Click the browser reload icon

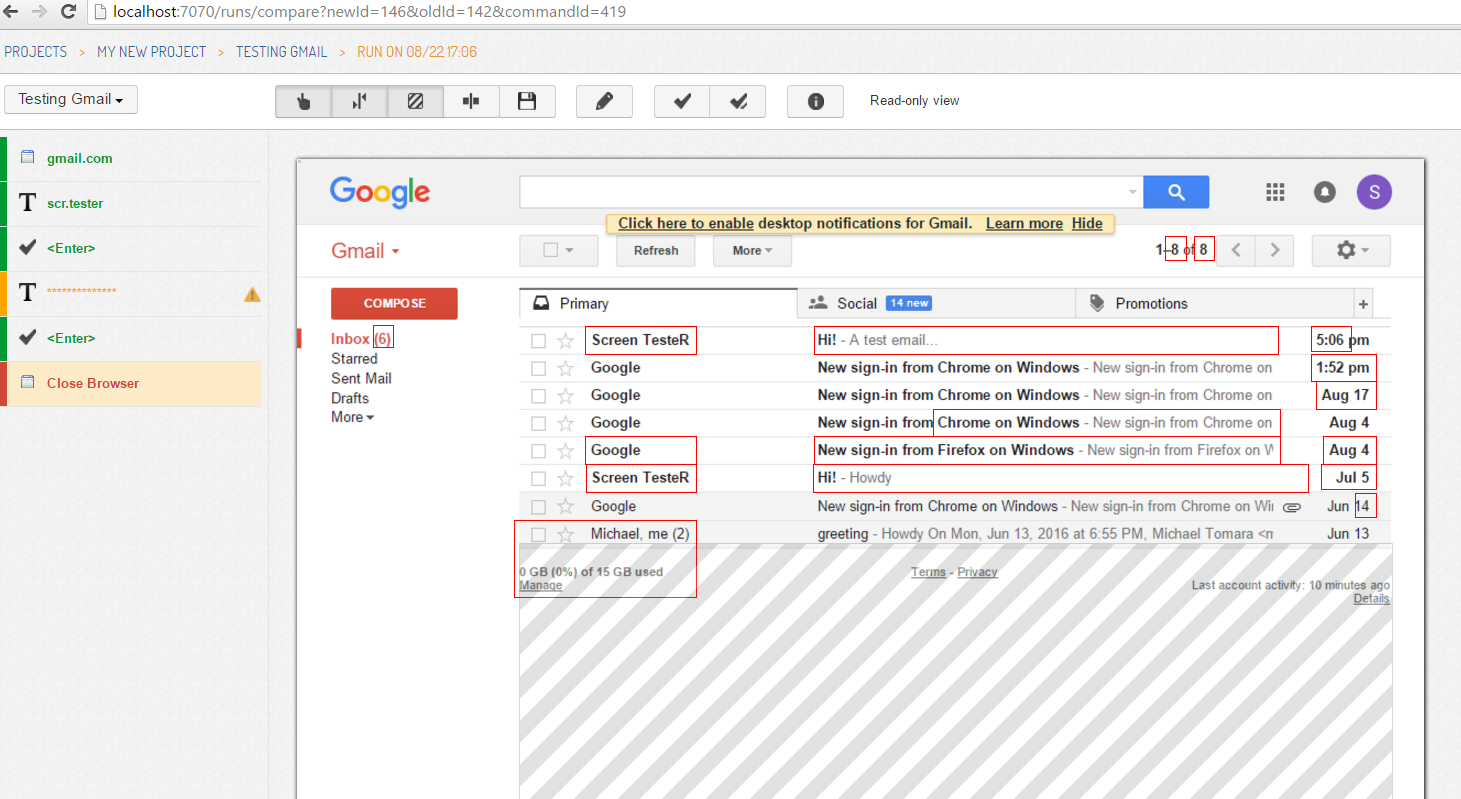(x=69, y=12)
